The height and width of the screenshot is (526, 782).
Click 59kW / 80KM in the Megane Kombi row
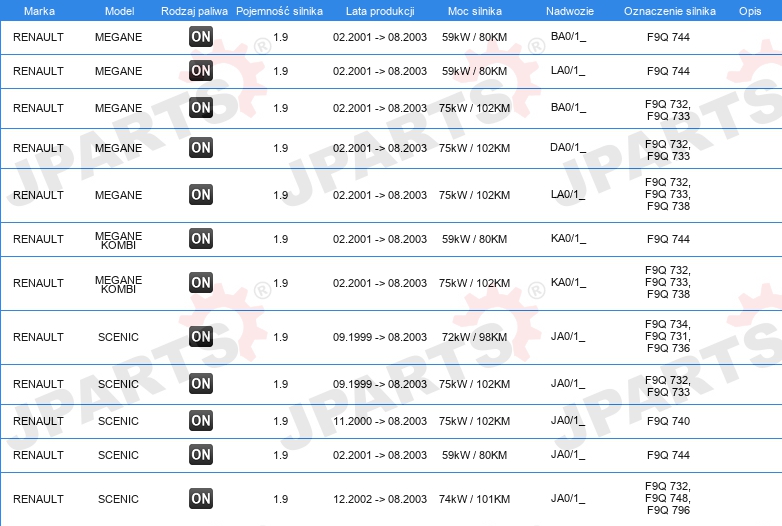click(474, 239)
